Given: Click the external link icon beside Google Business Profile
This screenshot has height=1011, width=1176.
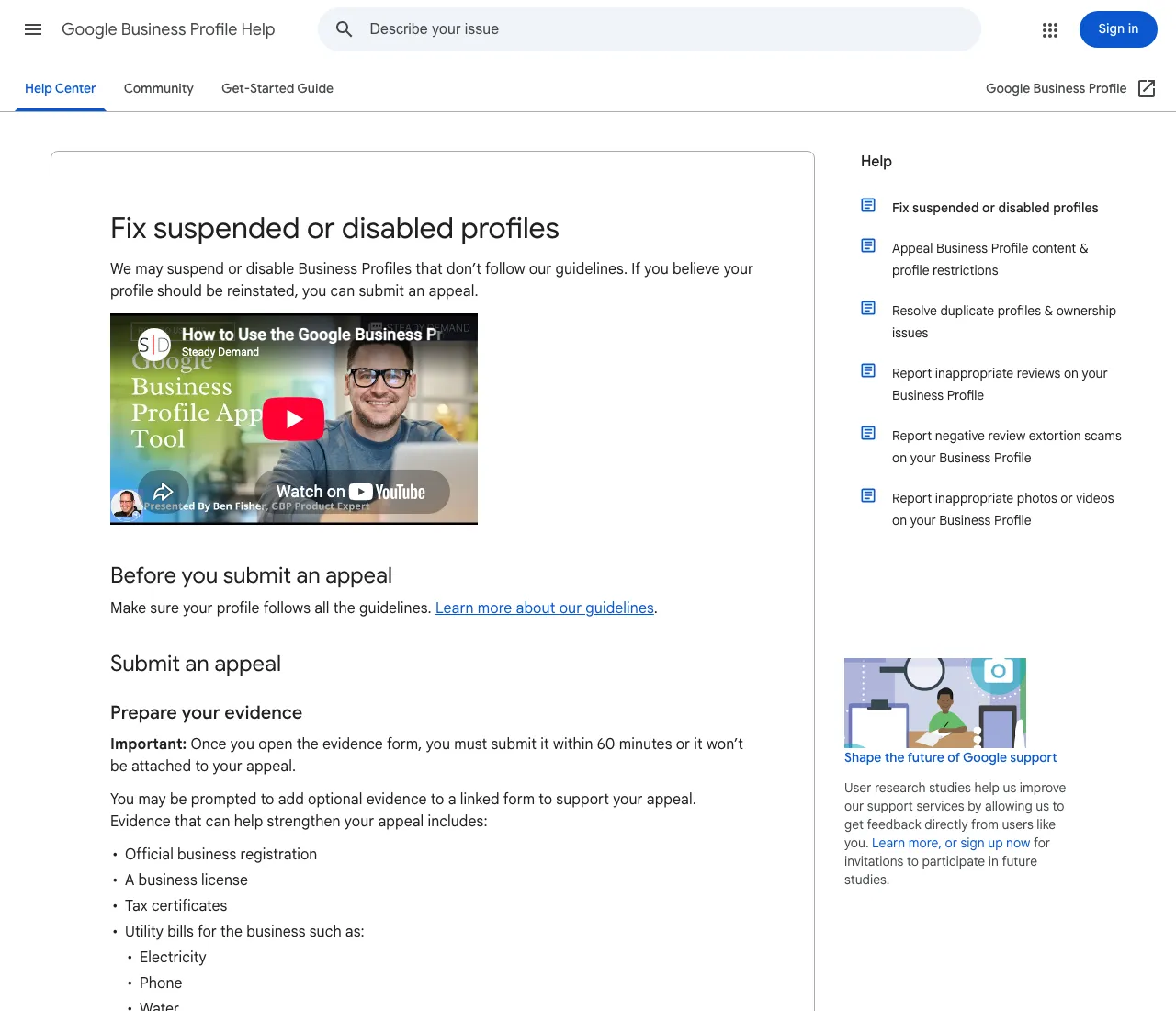Looking at the screenshot, I should pyautogui.click(x=1147, y=88).
